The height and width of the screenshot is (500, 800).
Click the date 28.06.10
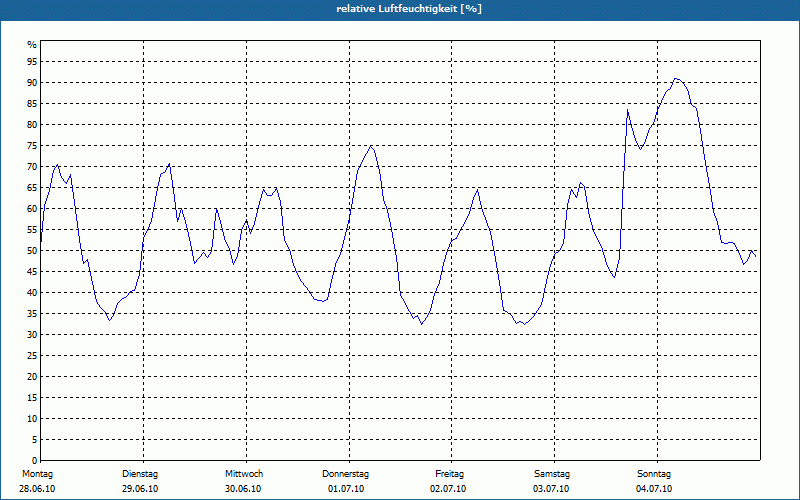[x=37, y=489]
